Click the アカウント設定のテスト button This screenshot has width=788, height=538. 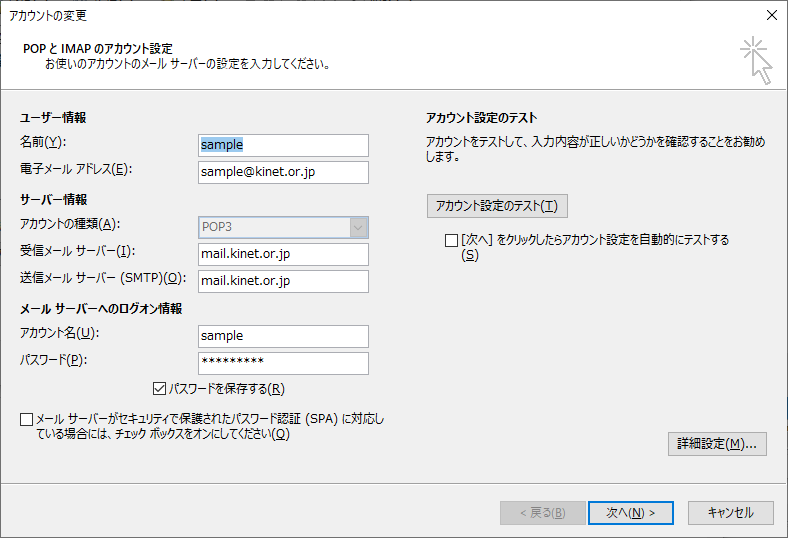click(497, 206)
